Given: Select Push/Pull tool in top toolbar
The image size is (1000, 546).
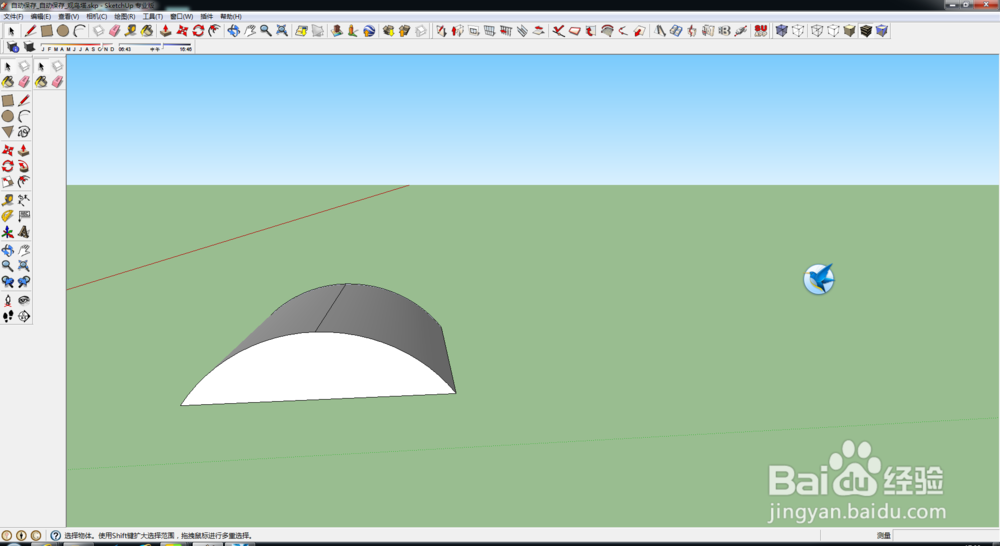Looking at the screenshot, I should point(165,31).
